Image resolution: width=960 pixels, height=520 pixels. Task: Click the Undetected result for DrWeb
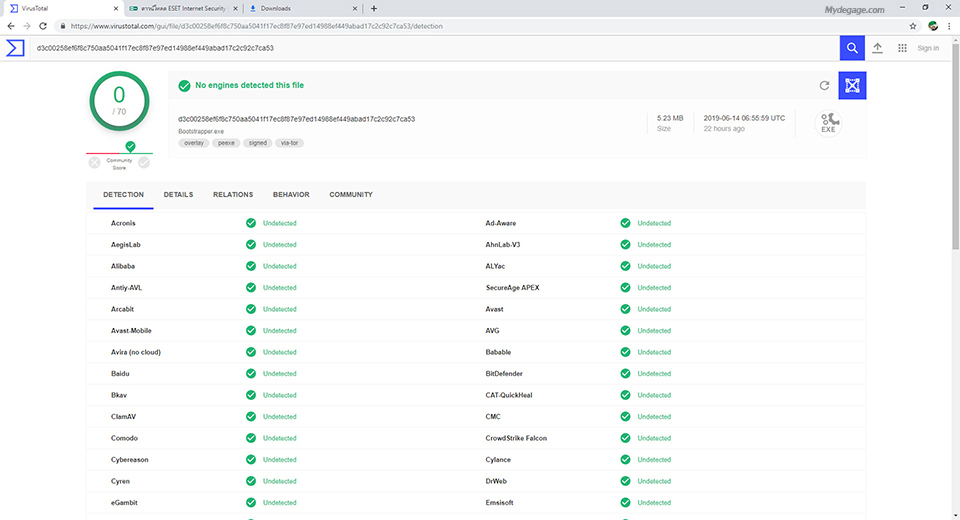click(654, 481)
